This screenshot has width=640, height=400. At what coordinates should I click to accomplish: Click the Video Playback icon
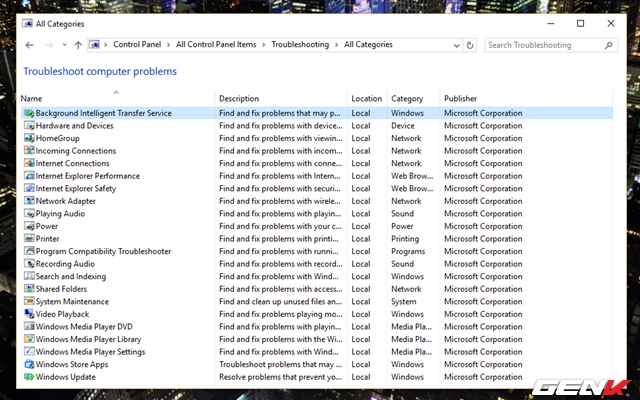click(29, 314)
